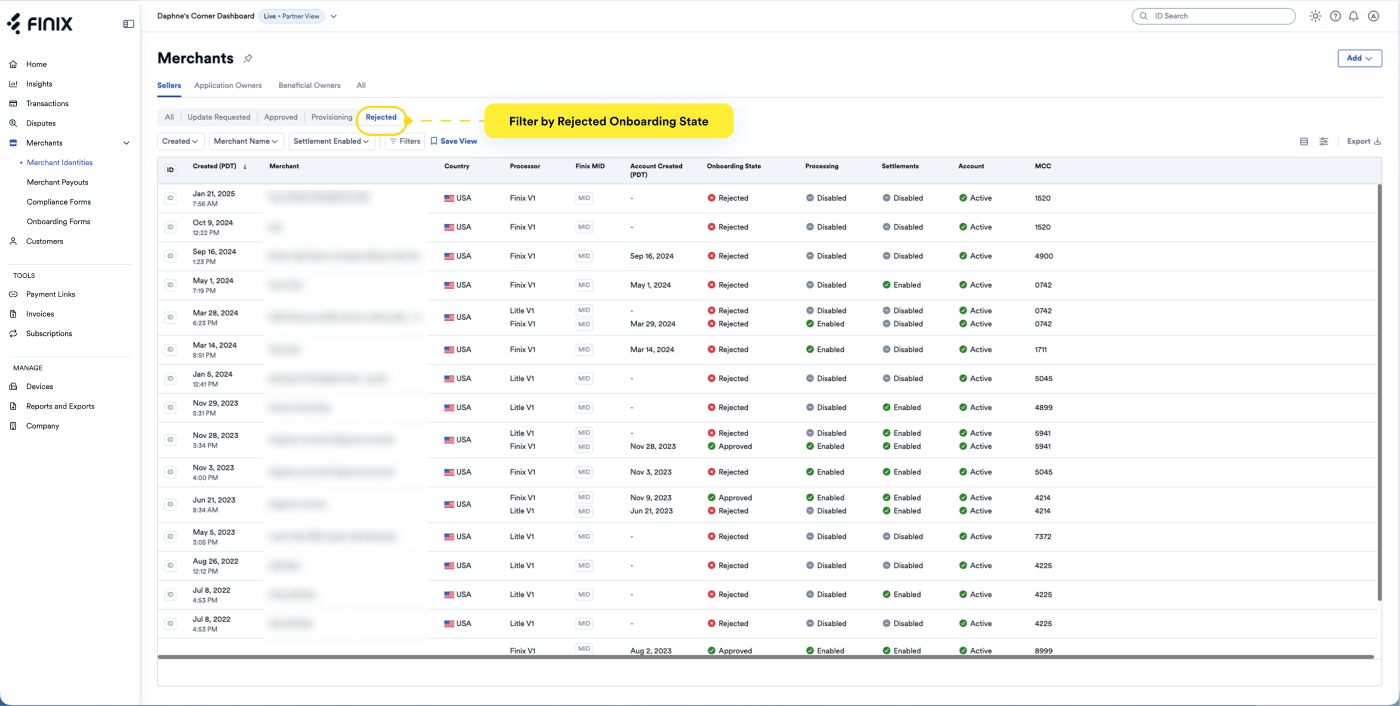Expand the Created filter dropdown
This screenshot has height=706, width=1400.
[x=181, y=142]
